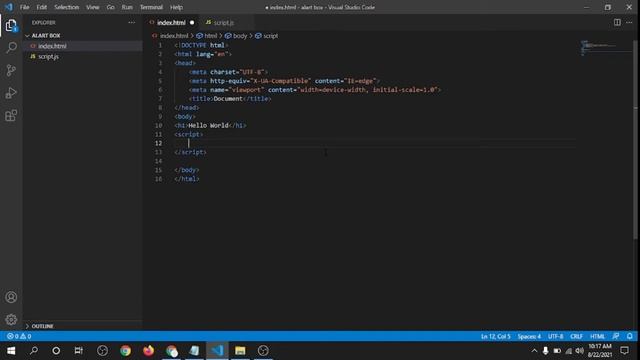Open volume control in system tray
Image resolution: width=640 pixels, height=360 pixels.
pos(580,351)
